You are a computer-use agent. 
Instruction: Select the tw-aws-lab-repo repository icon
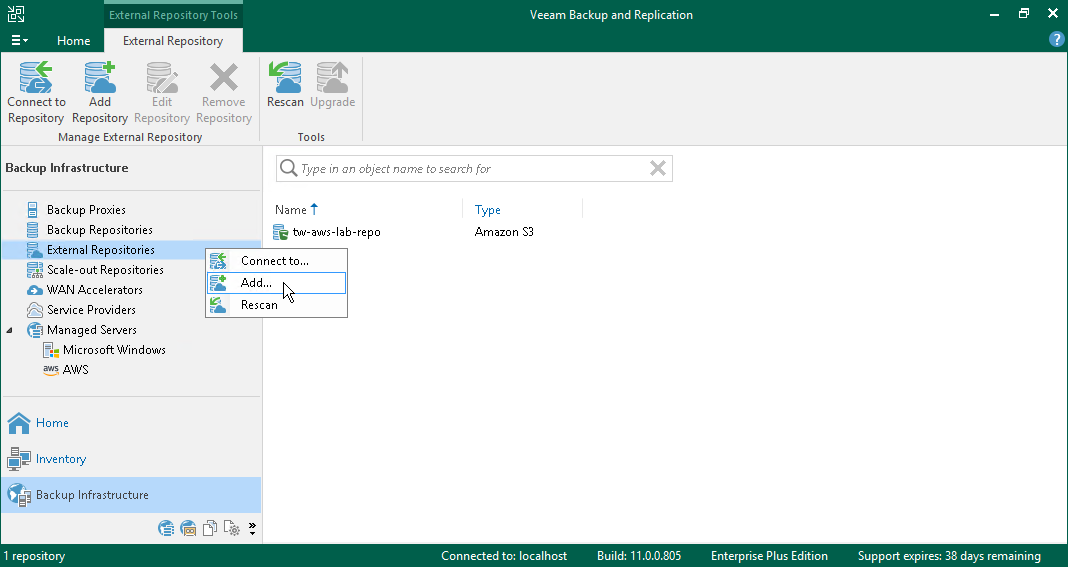[281, 232]
